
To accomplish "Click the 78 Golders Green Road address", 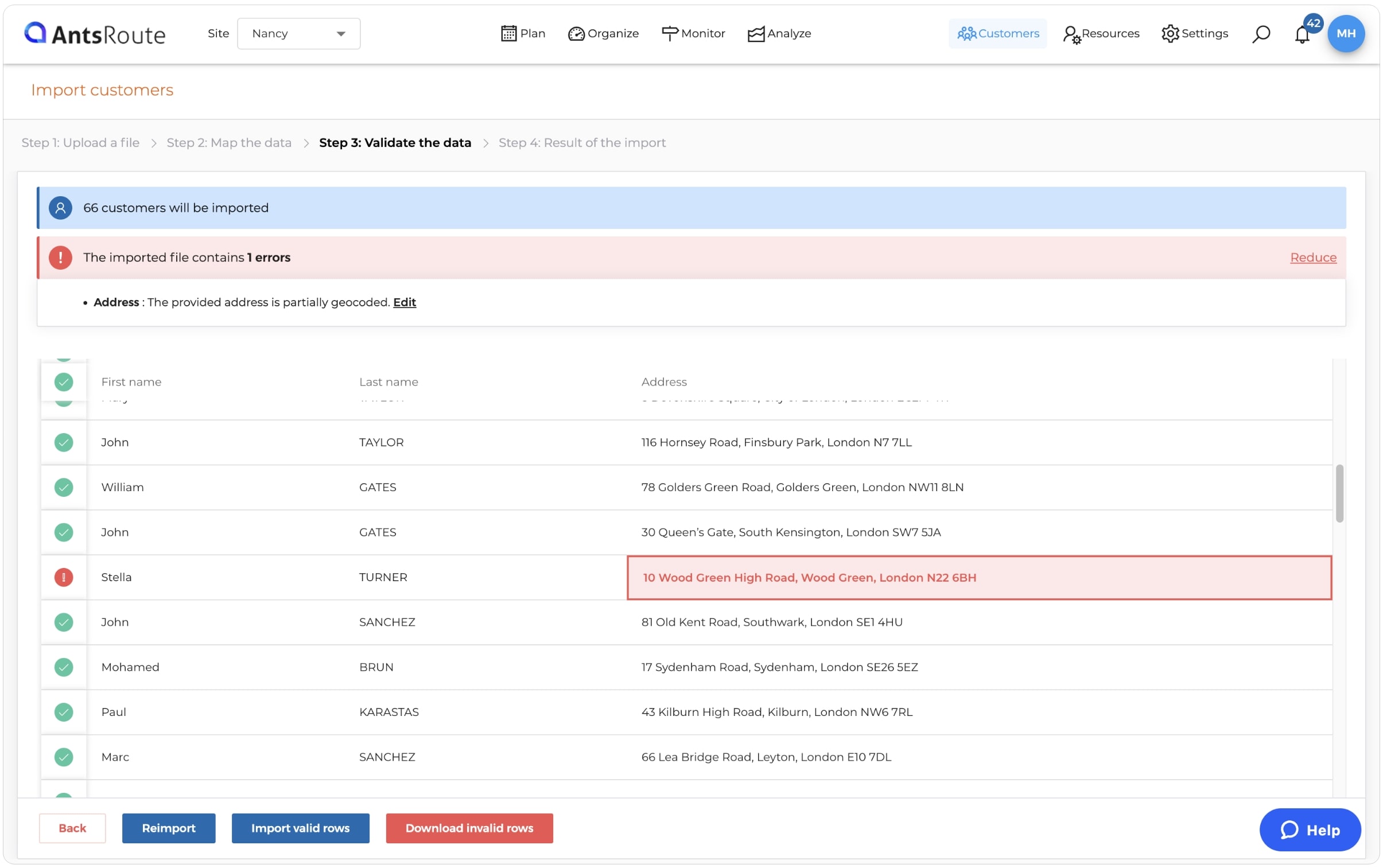I will pos(802,487).
